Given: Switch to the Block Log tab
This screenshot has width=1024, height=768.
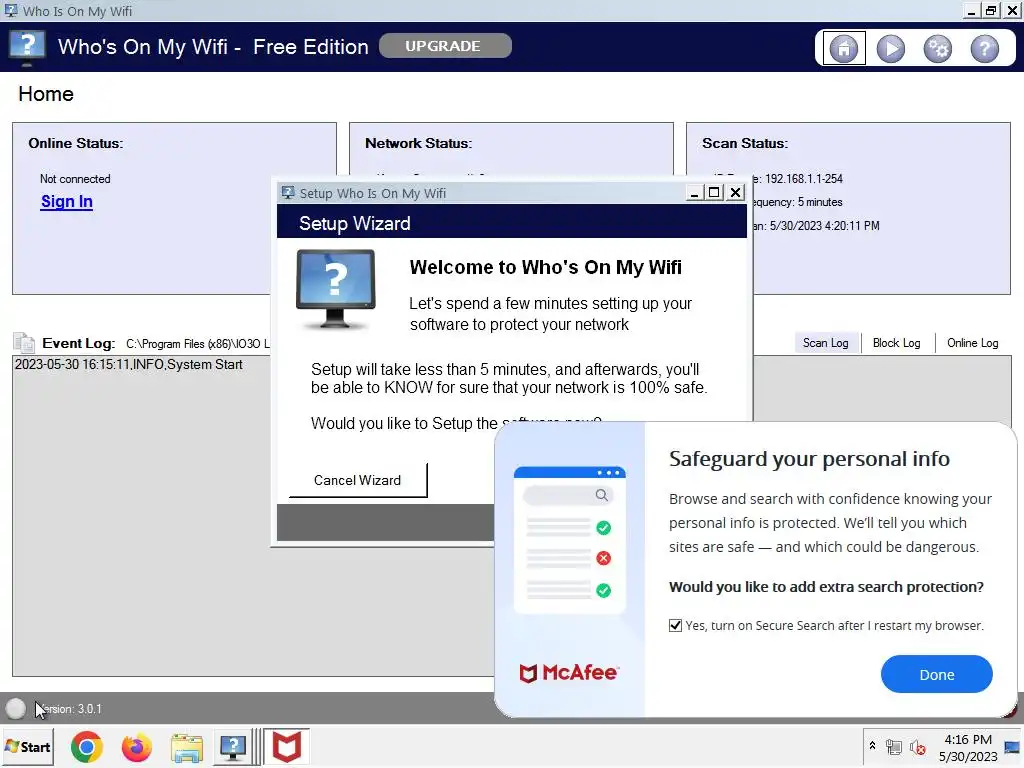Looking at the screenshot, I should [x=896, y=343].
